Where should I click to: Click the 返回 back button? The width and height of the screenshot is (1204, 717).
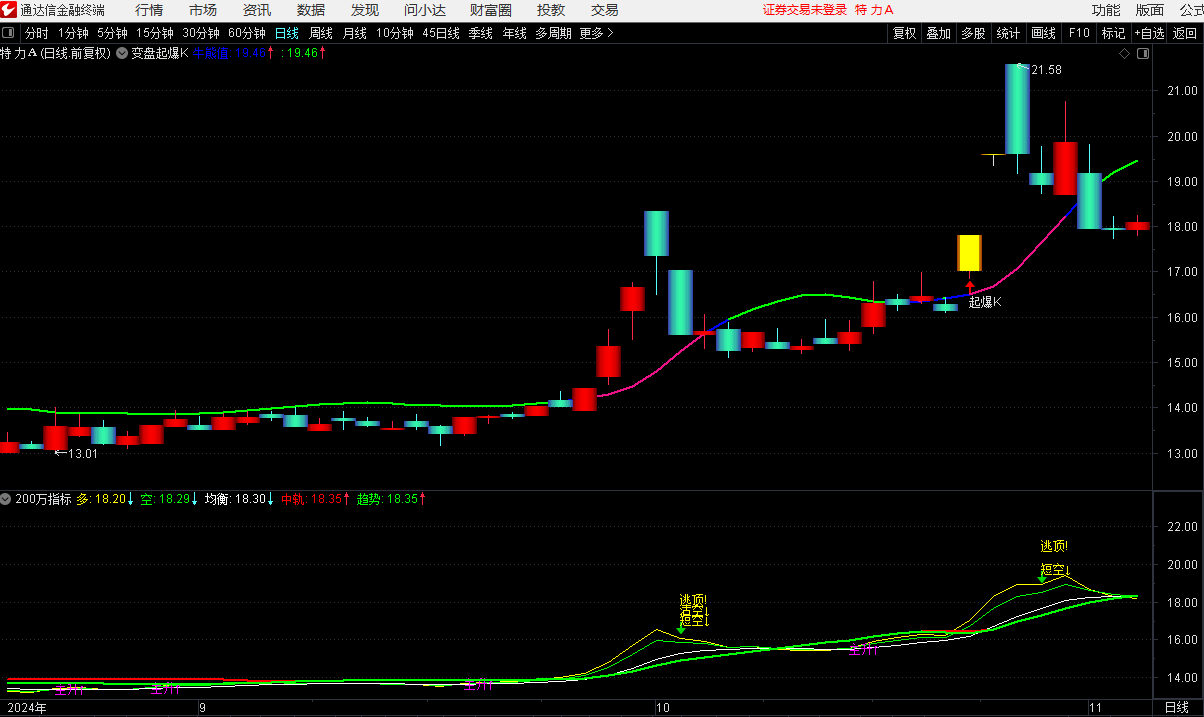coord(1185,33)
